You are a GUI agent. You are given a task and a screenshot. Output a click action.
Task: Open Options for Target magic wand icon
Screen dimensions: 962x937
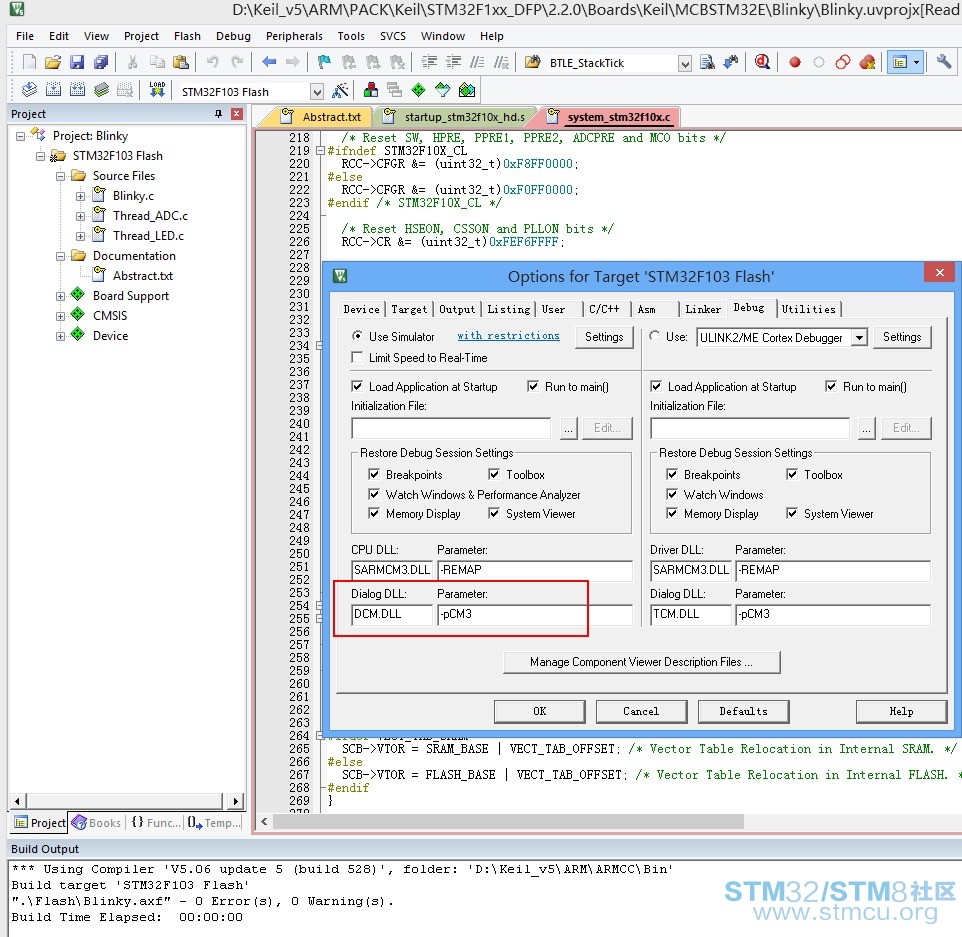[x=340, y=91]
